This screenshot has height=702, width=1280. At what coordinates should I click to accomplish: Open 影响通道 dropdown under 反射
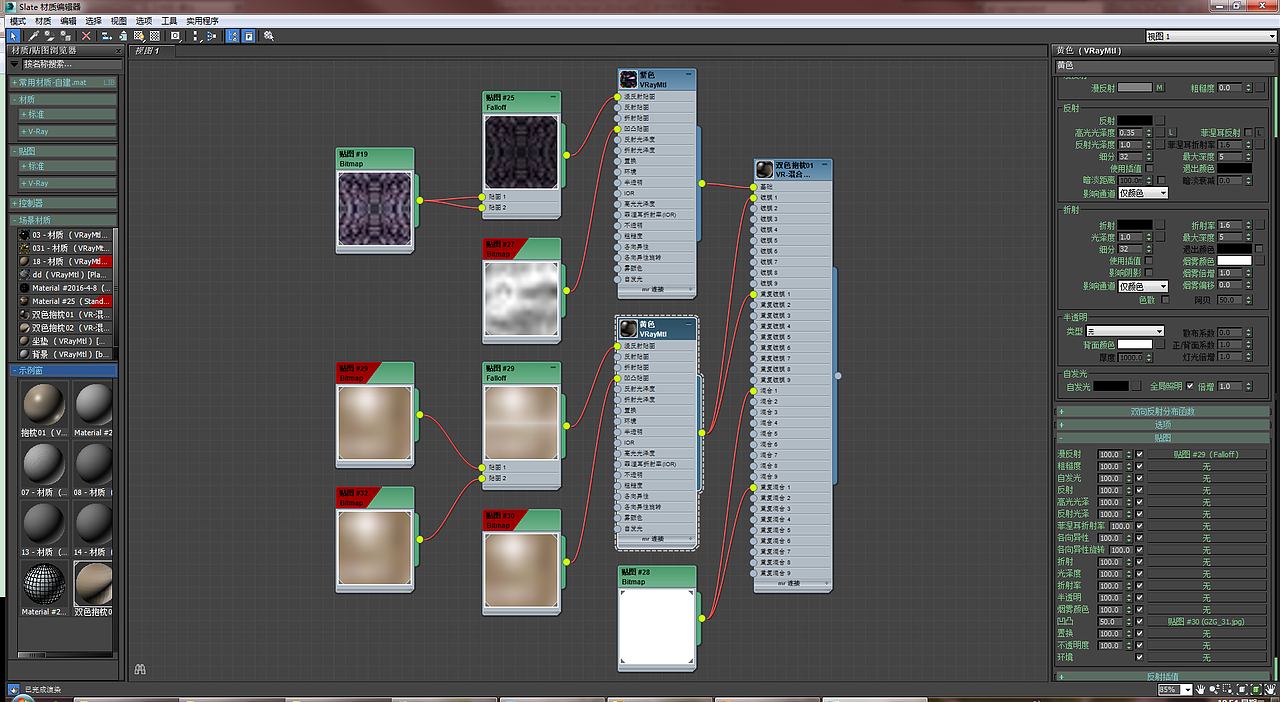(x=1142, y=193)
